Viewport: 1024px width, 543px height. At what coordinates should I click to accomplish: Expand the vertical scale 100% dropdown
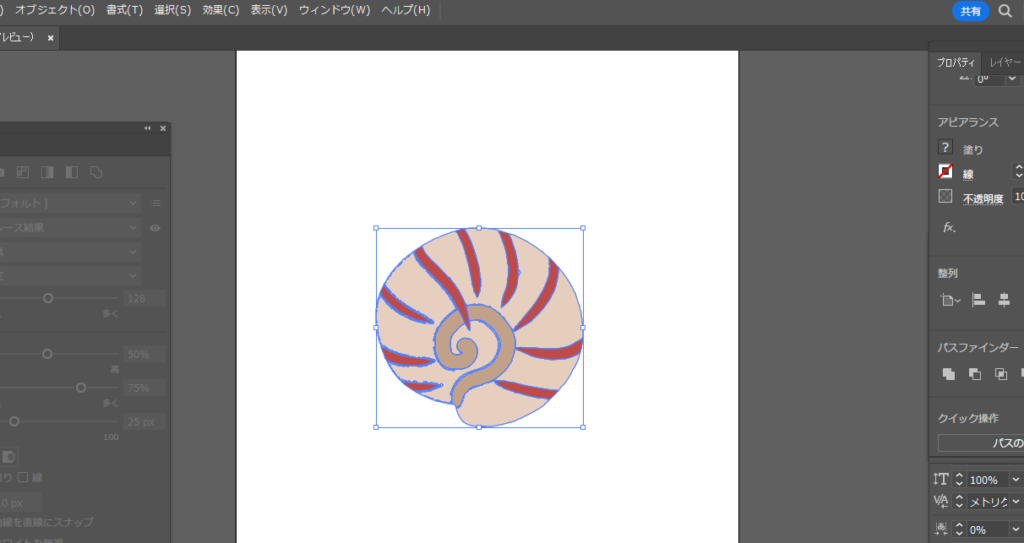coord(1016,480)
